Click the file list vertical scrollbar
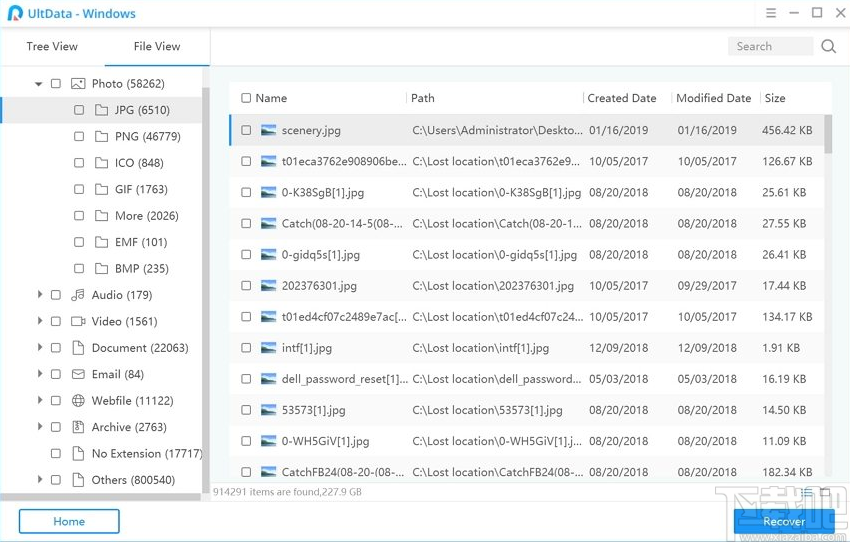The image size is (850, 542). pos(828,134)
